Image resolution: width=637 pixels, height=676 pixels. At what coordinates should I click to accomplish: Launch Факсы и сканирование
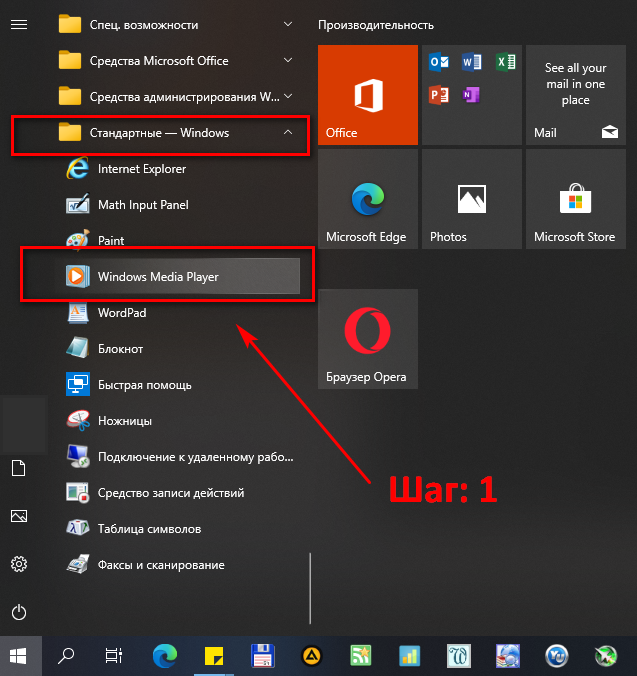(x=178, y=564)
